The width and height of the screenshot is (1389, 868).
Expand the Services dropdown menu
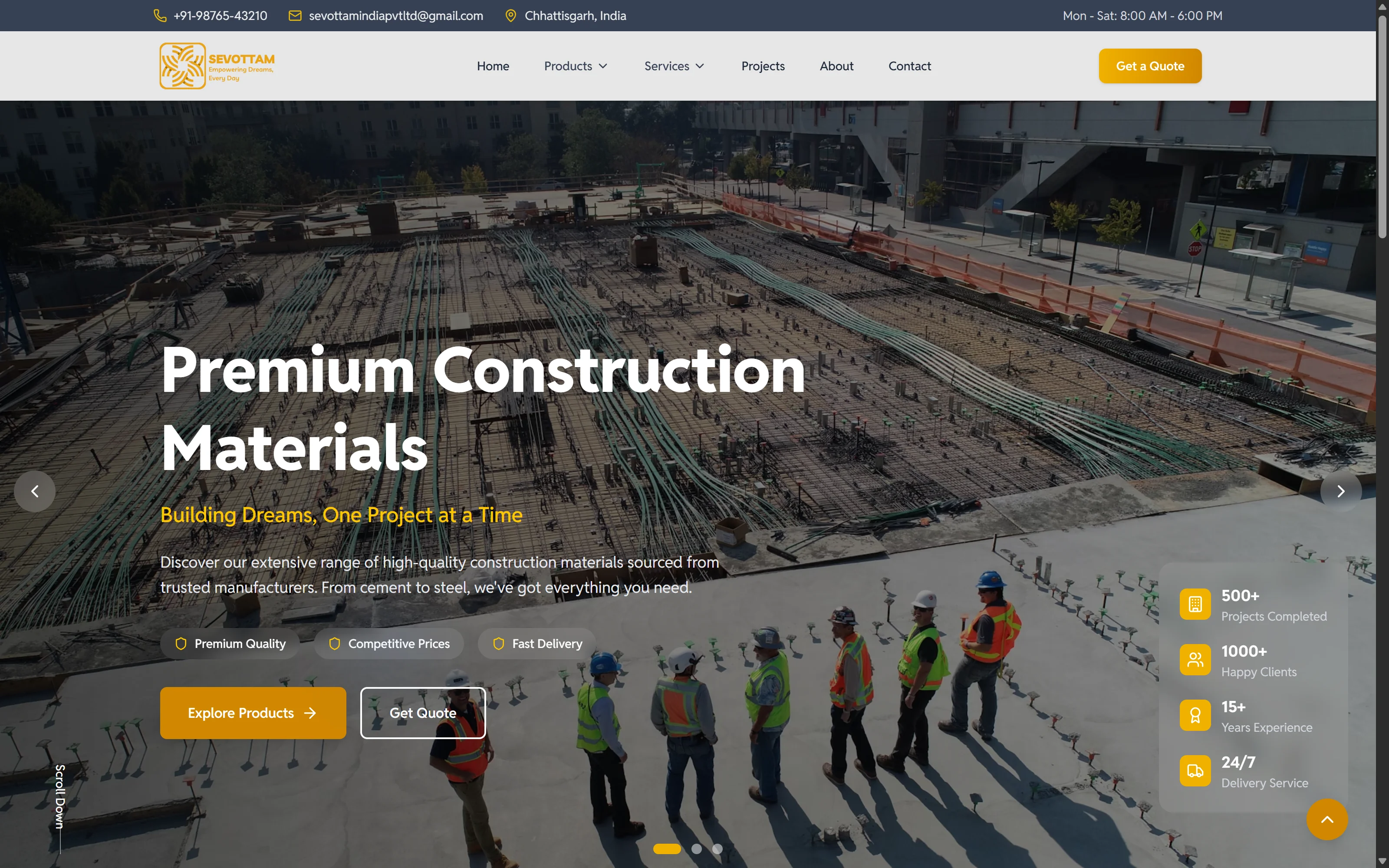pos(674,66)
